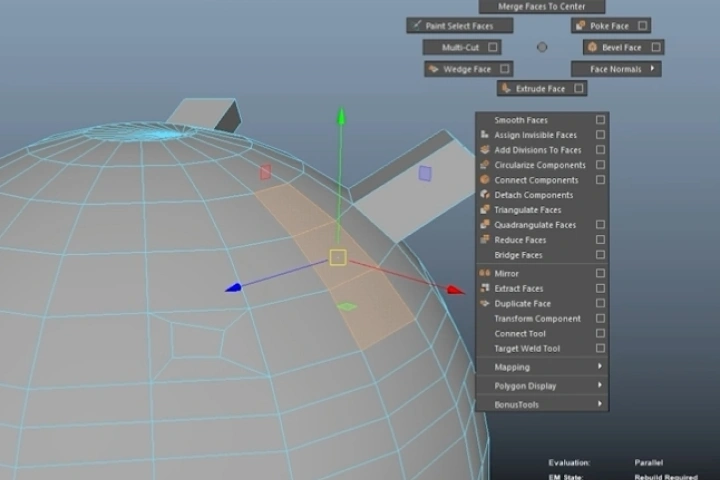
Task: Open Multi-Cut options box
Action: 493,47
